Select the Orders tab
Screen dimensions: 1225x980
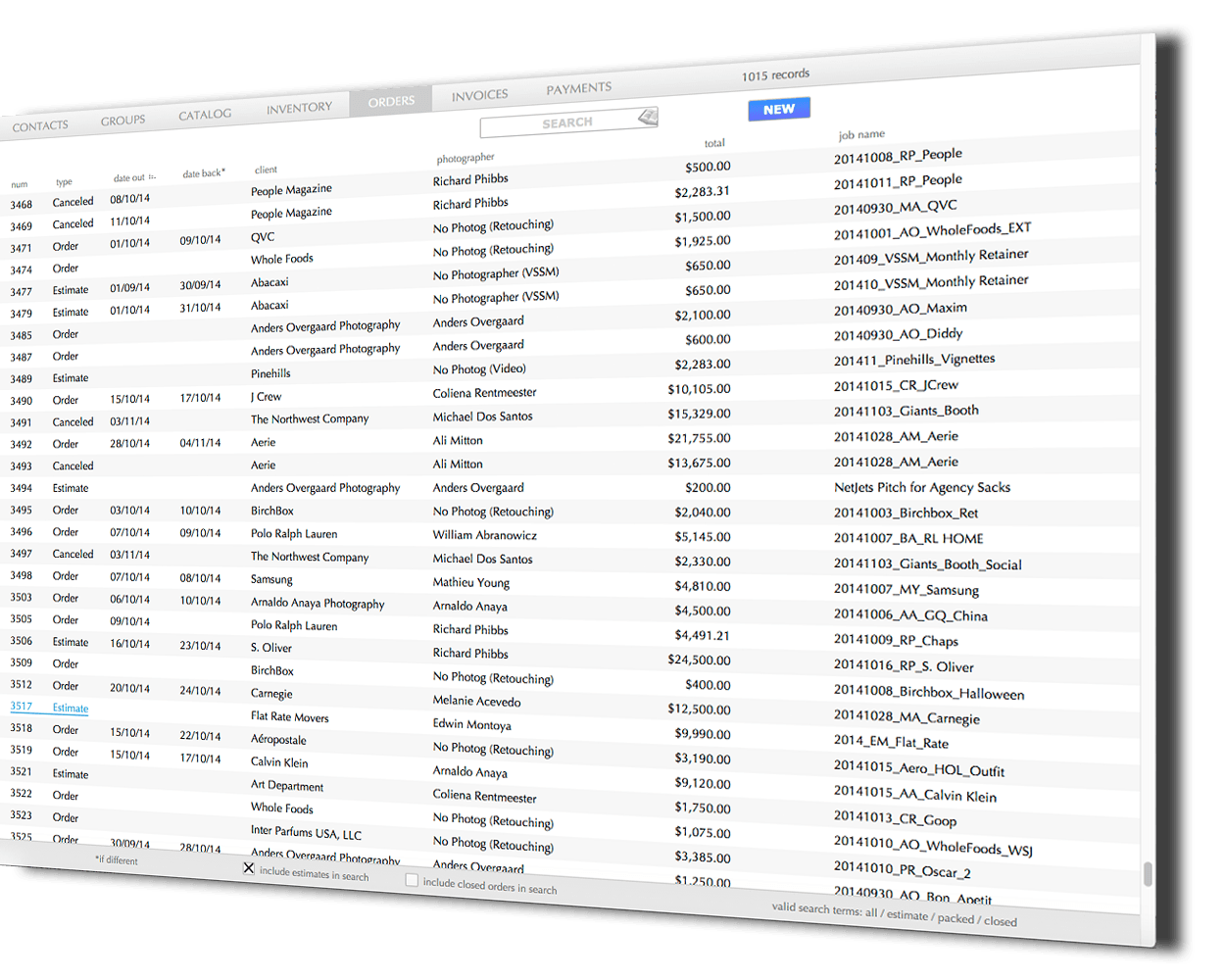pos(391,101)
